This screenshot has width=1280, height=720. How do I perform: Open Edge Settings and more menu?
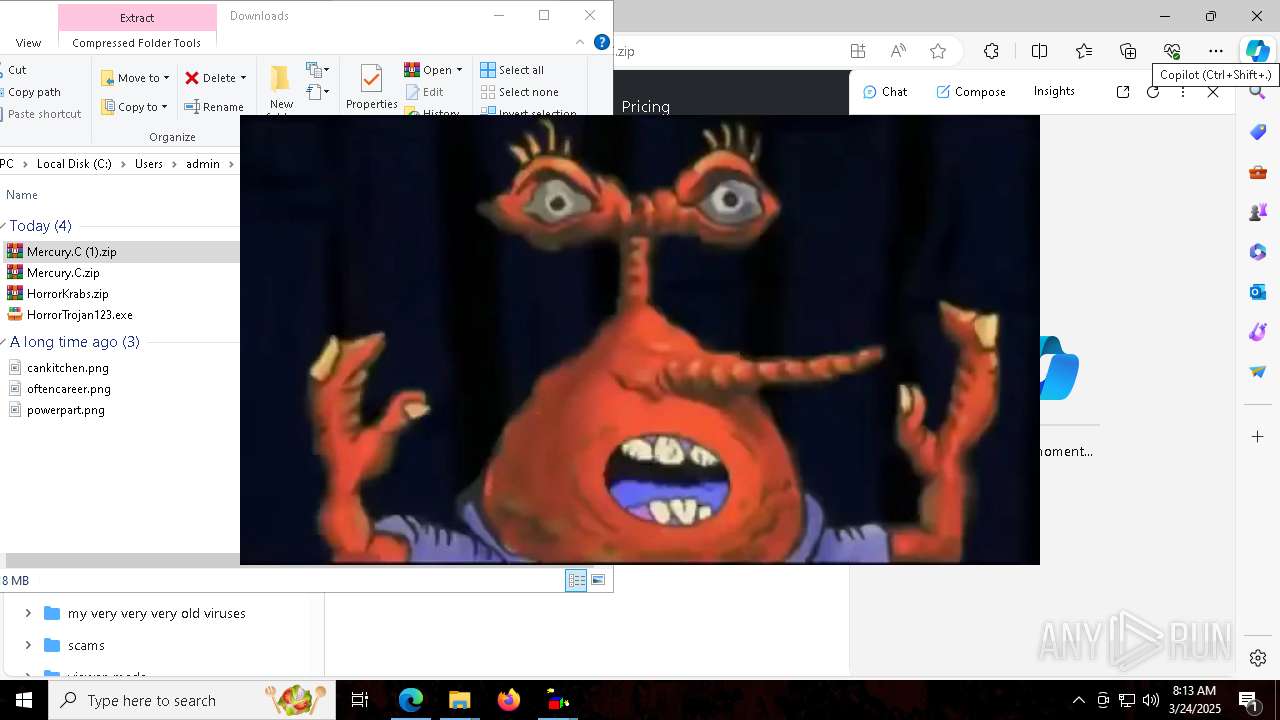[x=1216, y=51]
